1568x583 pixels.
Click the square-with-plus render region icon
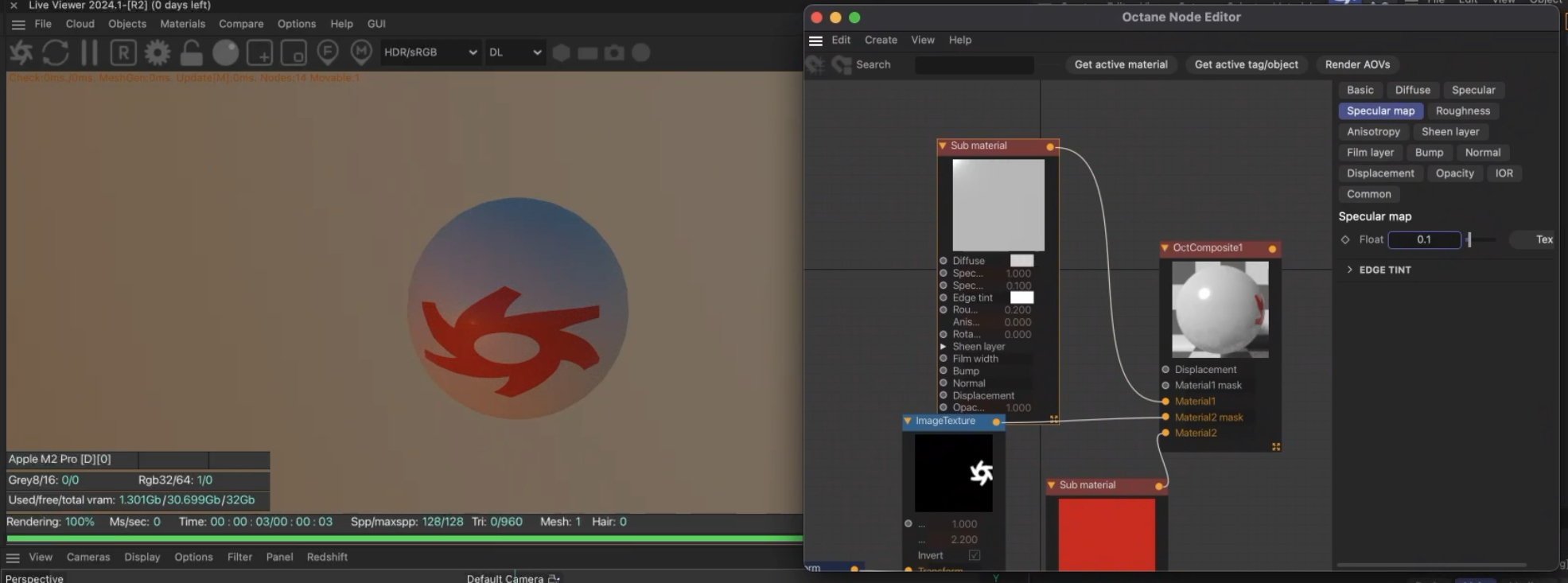259,52
